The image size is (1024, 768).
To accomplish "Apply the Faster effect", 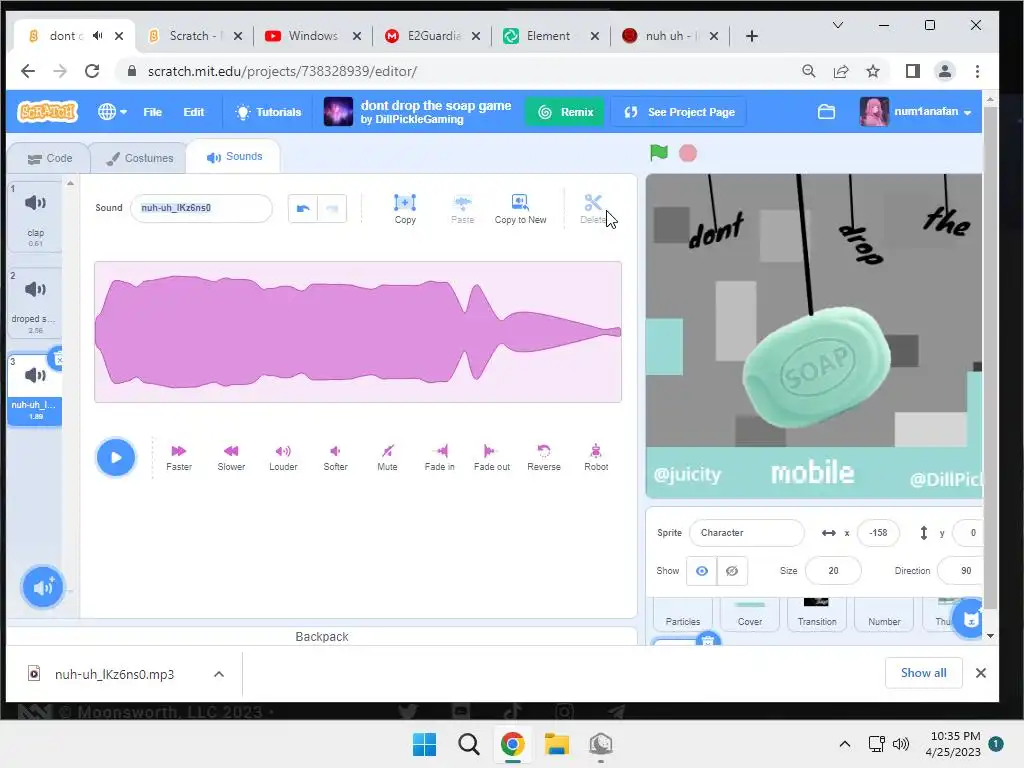I will click(178, 458).
